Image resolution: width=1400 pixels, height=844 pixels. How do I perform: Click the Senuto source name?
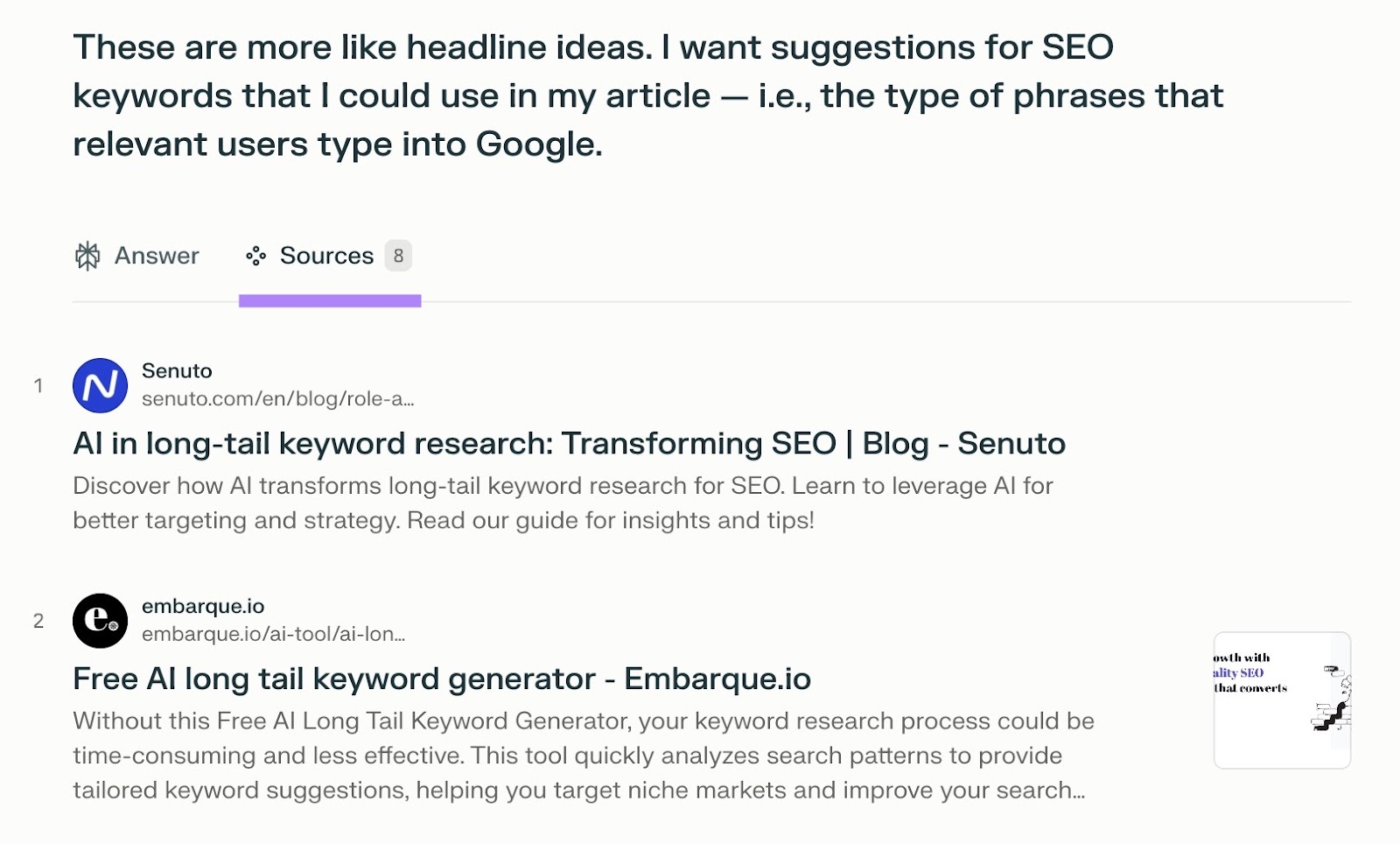point(177,371)
